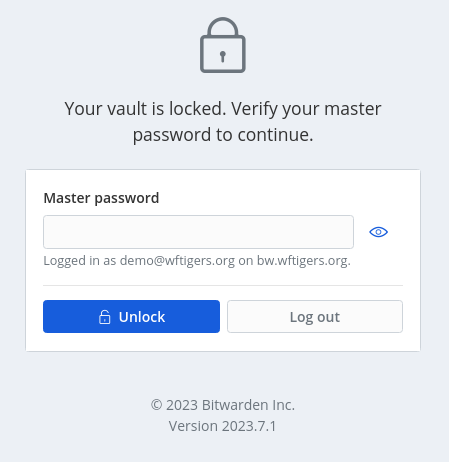Click the "Version 2023.7.1" footer text
The height and width of the screenshot is (462, 449).
223,426
